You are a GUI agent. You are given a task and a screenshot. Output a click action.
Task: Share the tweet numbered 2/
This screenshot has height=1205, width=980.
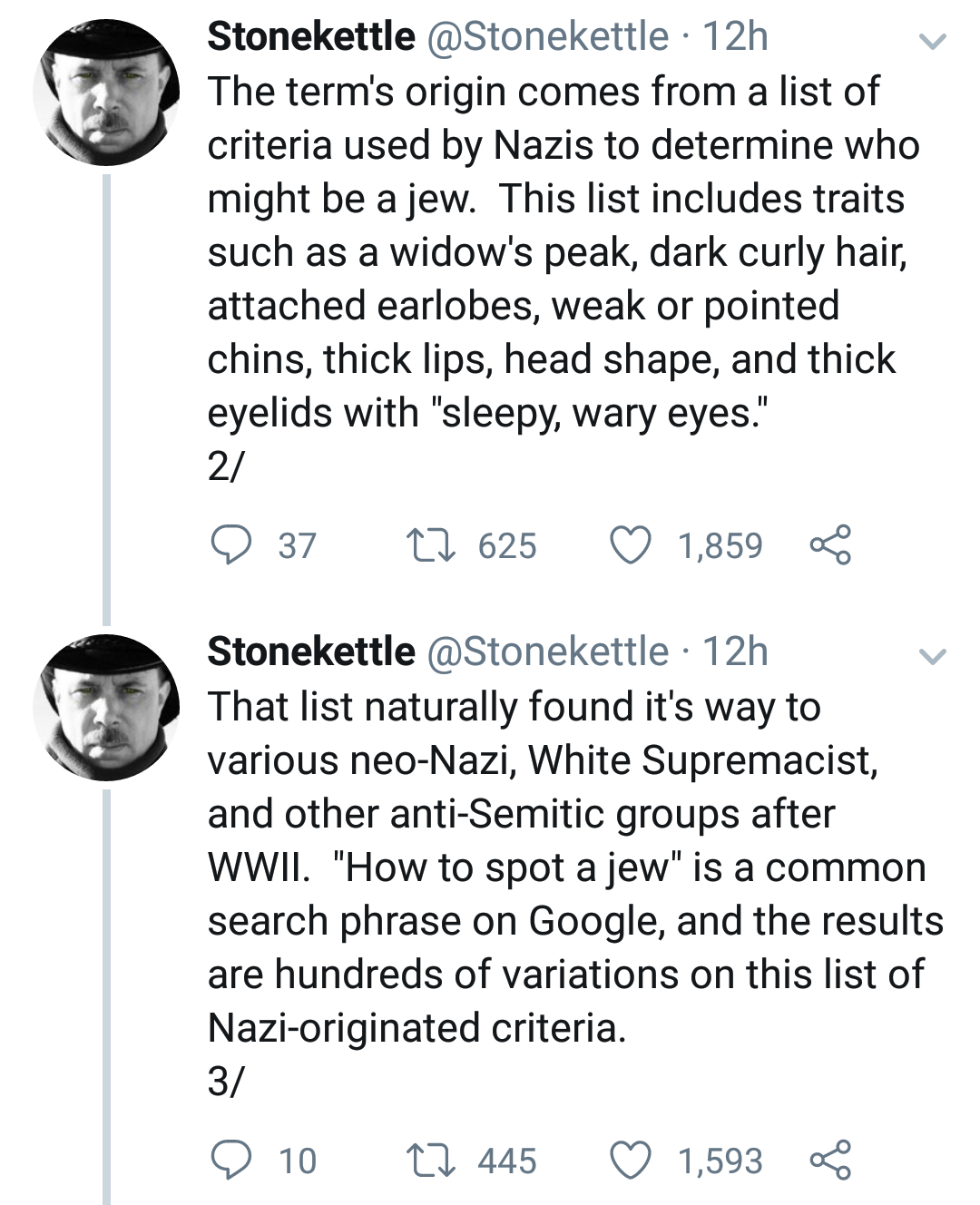pyautogui.click(x=829, y=544)
